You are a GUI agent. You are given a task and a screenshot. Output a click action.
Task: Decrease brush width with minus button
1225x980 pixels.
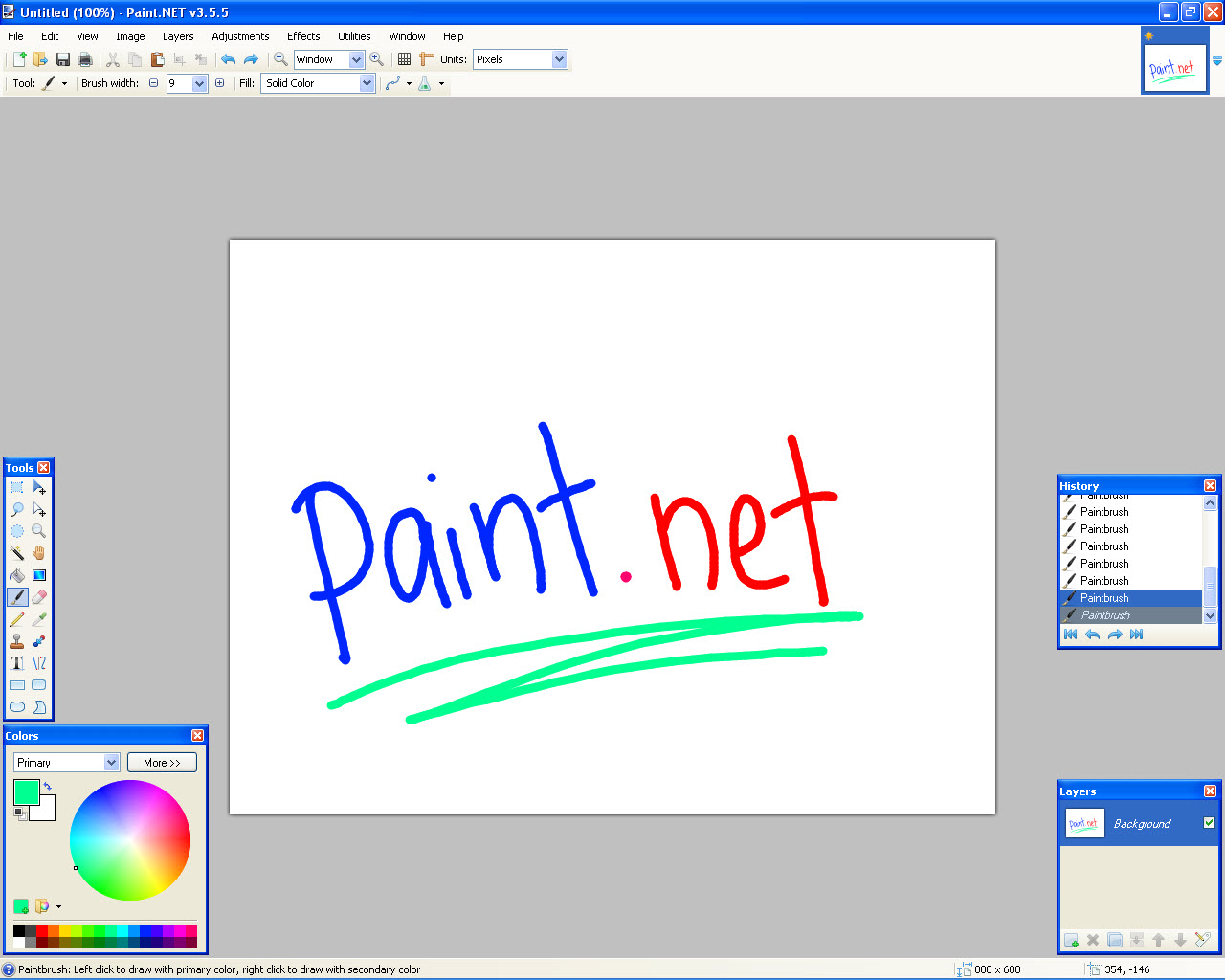[153, 83]
